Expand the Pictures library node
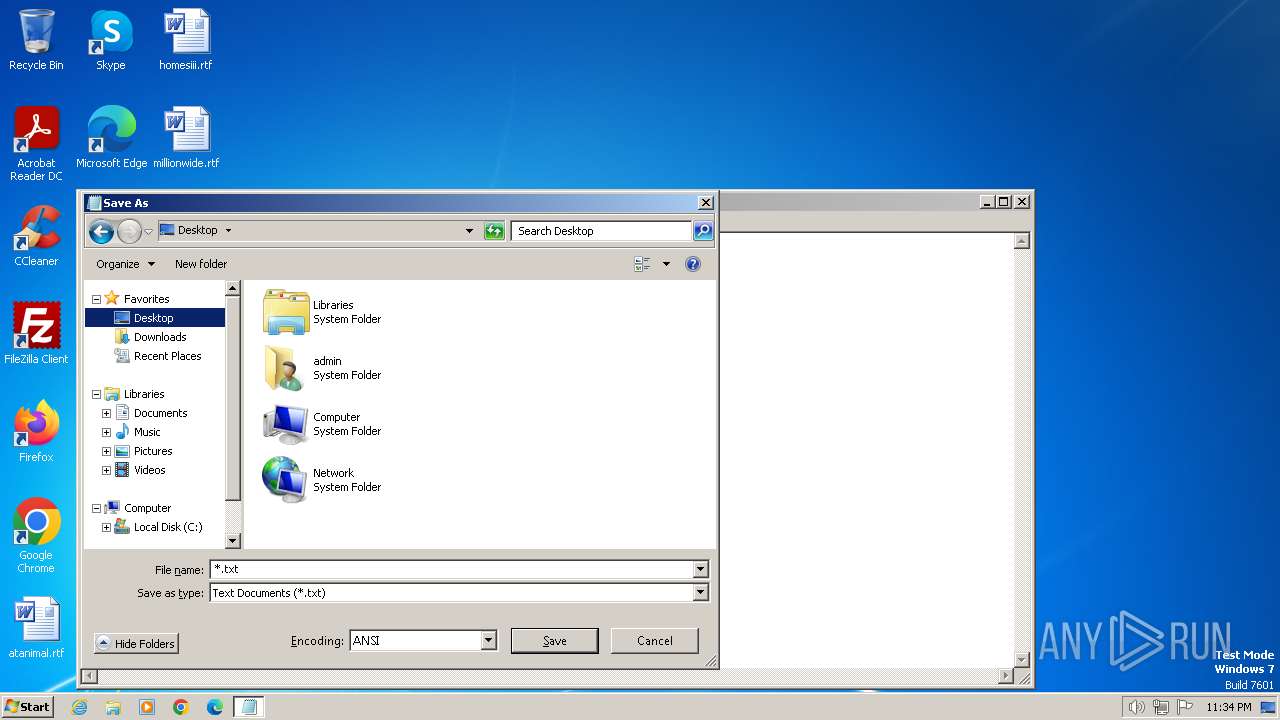Viewport: 1280px width, 720px height. point(106,451)
